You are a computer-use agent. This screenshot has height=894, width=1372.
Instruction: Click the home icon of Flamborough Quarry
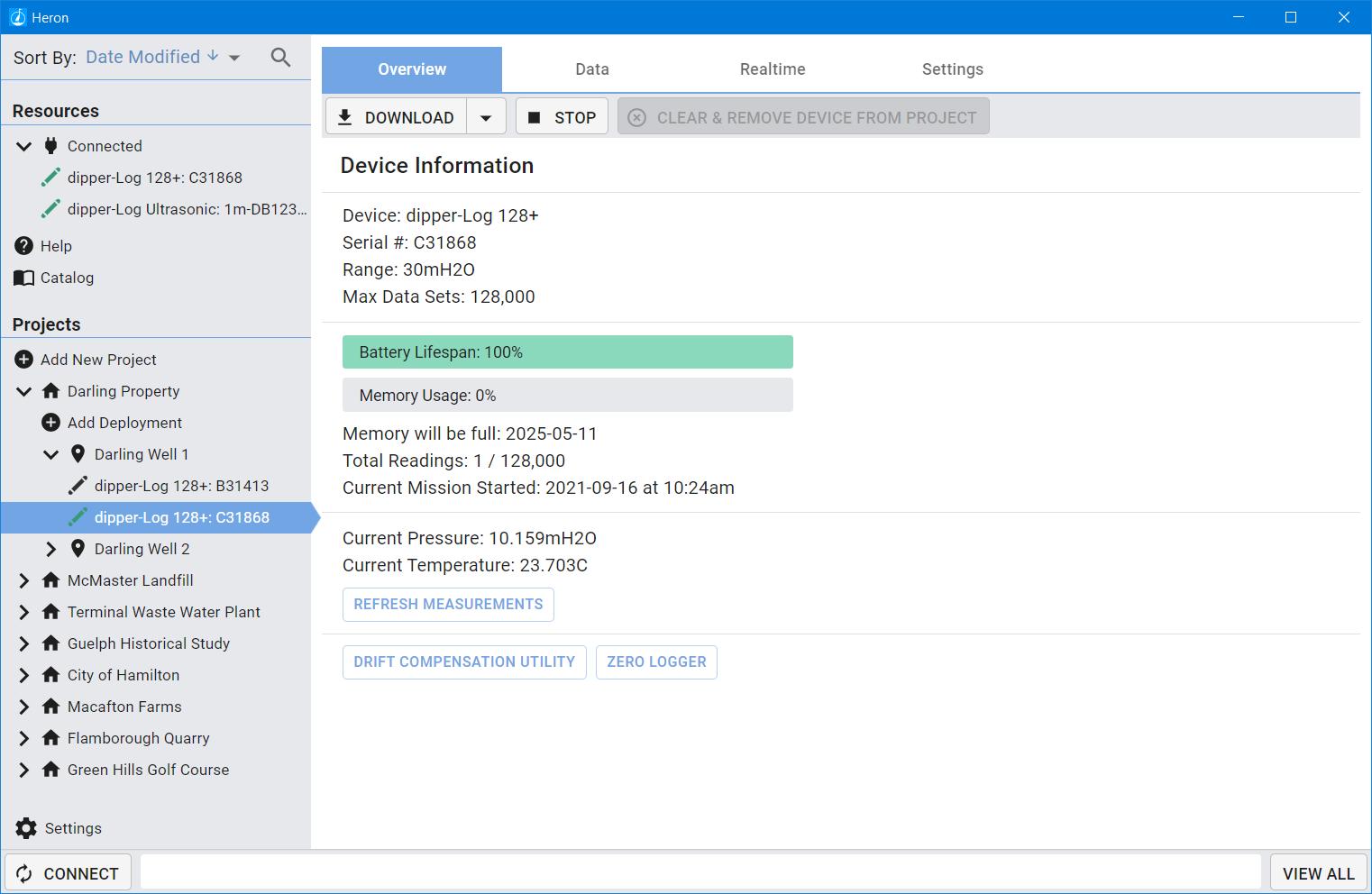coord(51,738)
